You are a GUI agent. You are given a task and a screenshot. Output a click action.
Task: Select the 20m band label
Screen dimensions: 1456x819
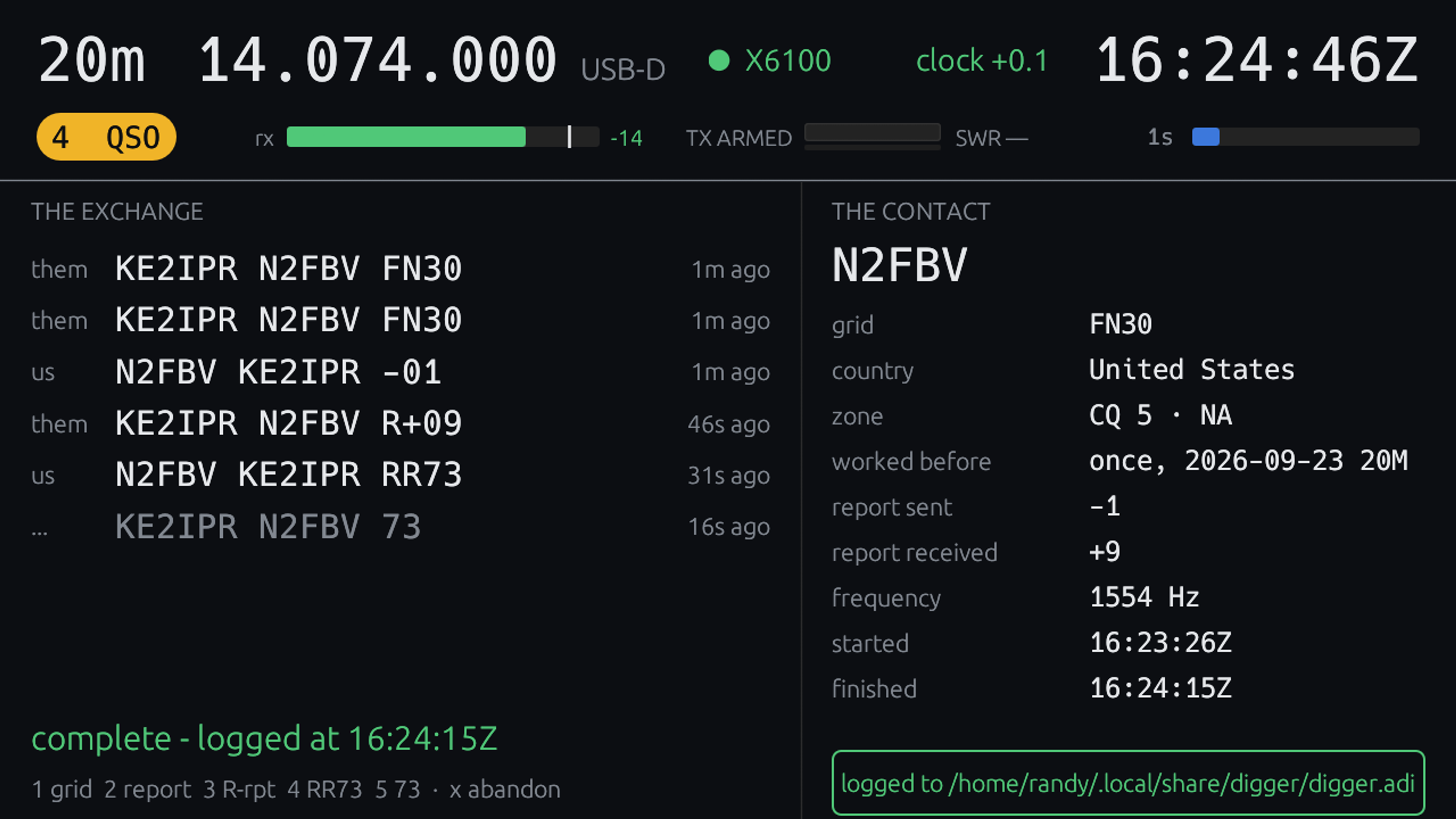[x=92, y=60]
